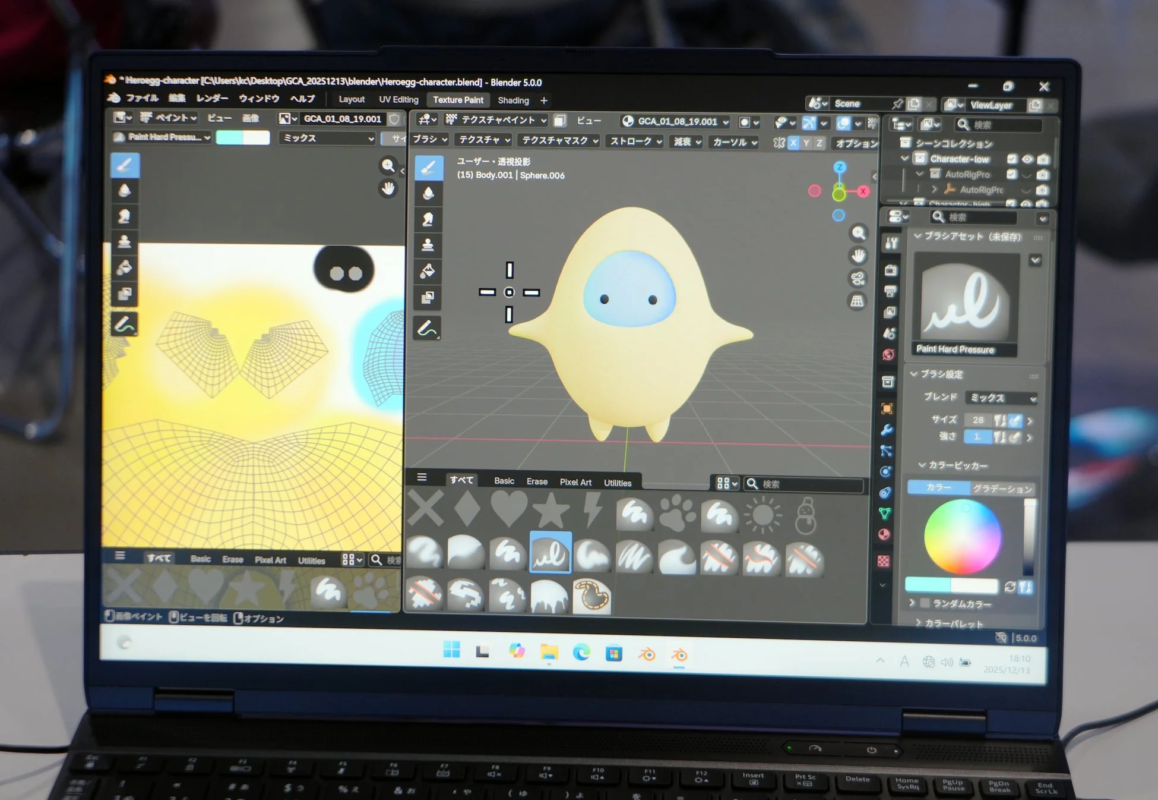The height and width of the screenshot is (800, 1158).
Task: Hide the Character-low collection with its eye toggle
Action: (1028, 158)
